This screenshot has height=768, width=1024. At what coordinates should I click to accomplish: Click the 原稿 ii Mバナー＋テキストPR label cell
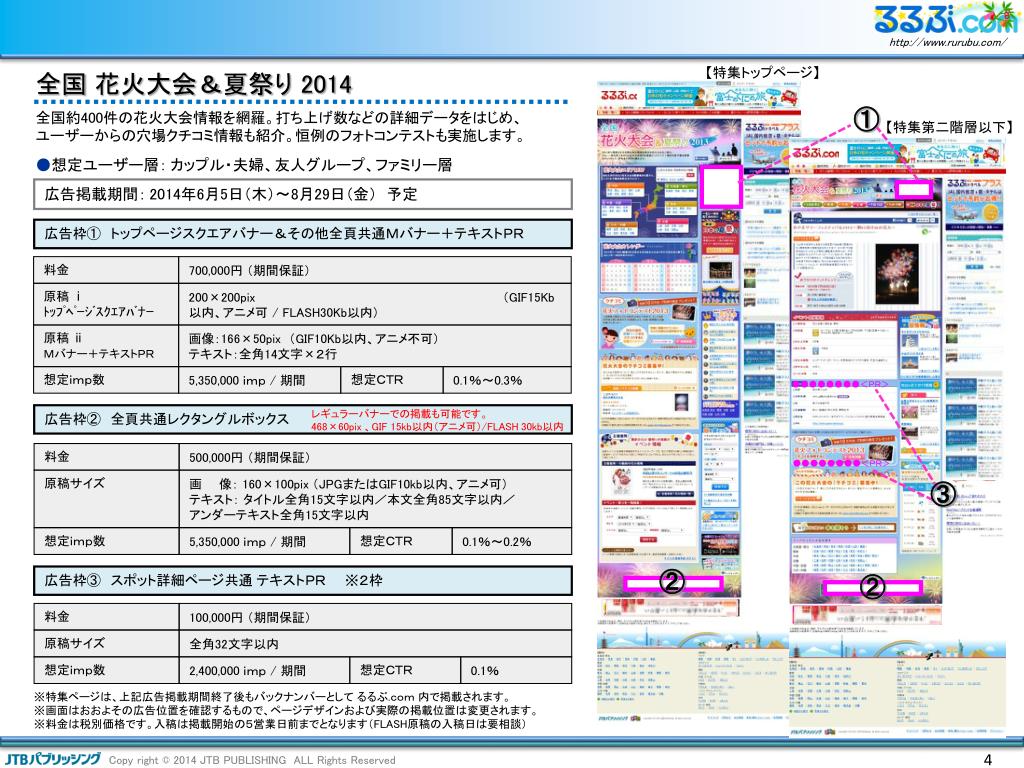click(106, 346)
